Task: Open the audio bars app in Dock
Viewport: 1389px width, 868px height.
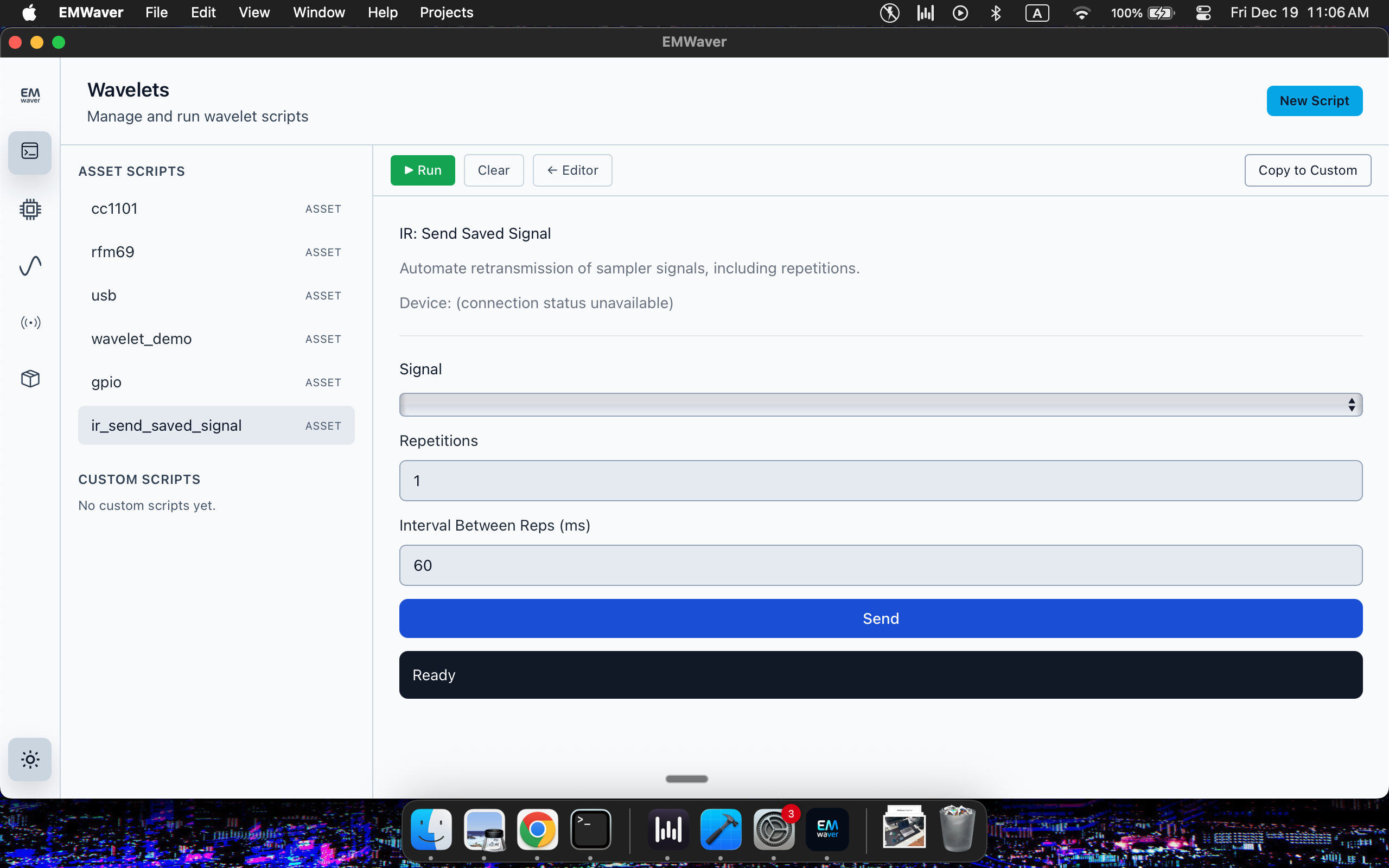Action: [x=668, y=829]
